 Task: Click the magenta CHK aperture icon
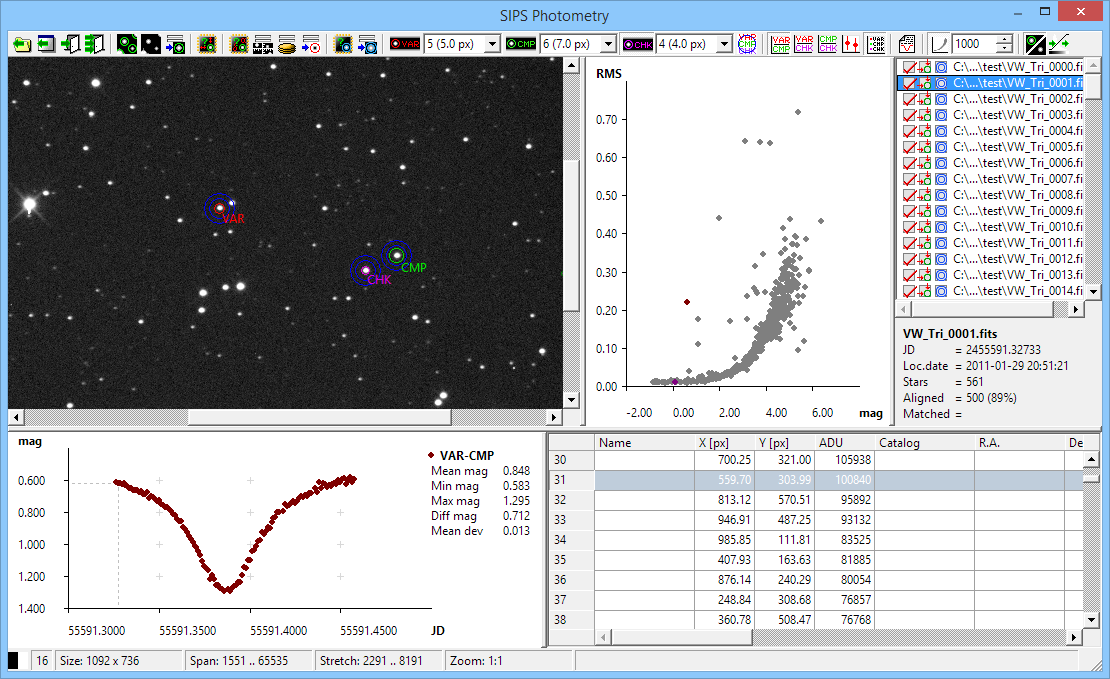[x=637, y=44]
